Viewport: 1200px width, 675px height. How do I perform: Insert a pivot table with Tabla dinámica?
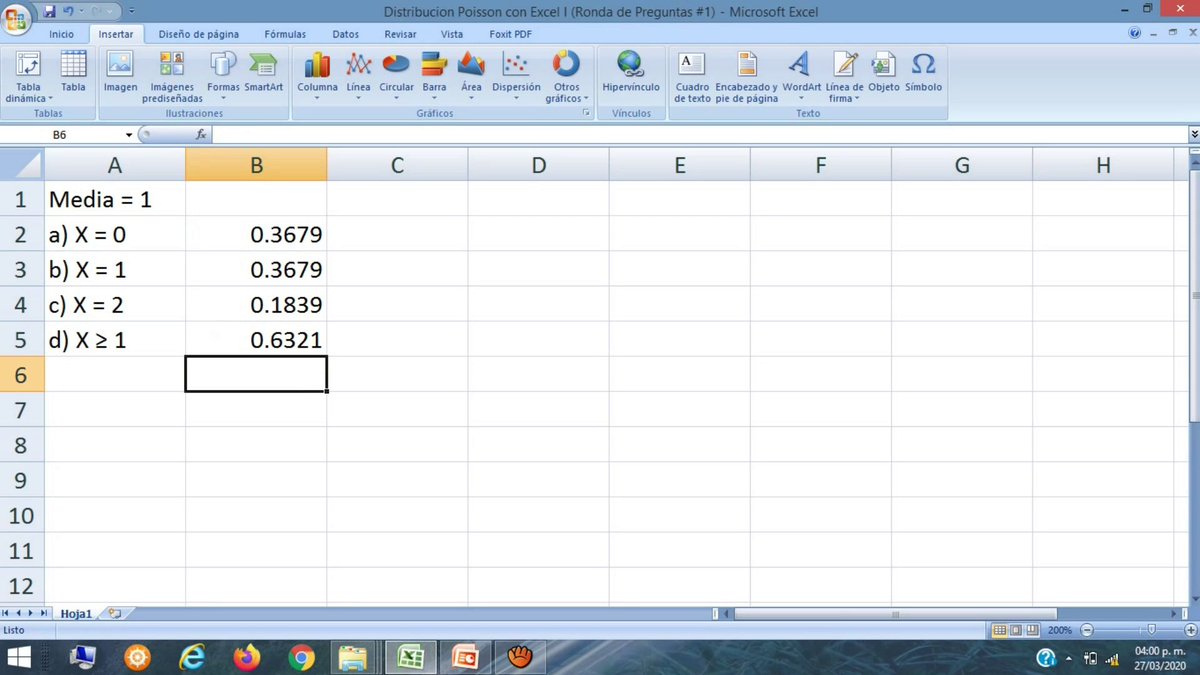(x=27, y=75)
